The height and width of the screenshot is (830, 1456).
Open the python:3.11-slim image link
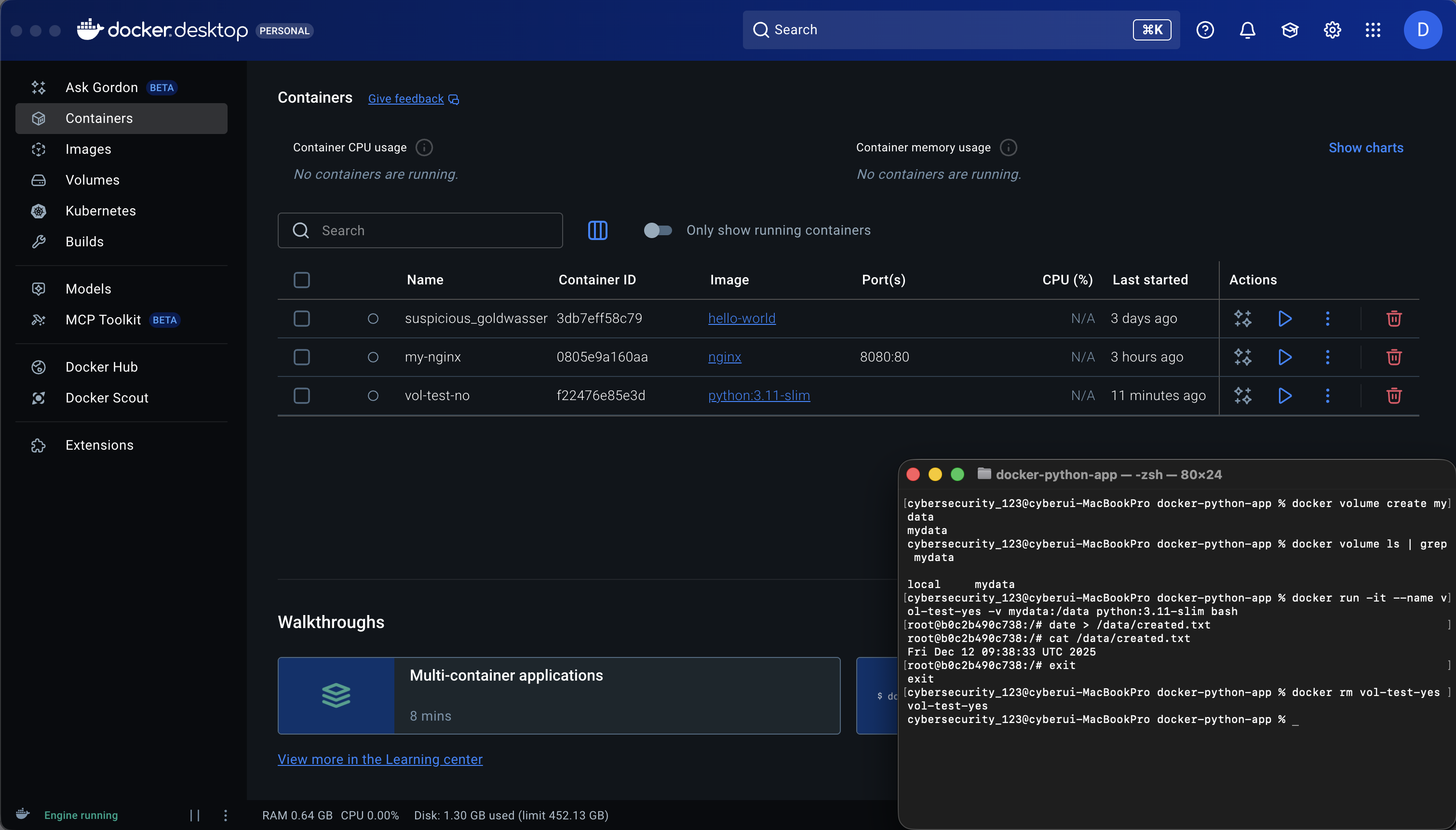point(759,396)
